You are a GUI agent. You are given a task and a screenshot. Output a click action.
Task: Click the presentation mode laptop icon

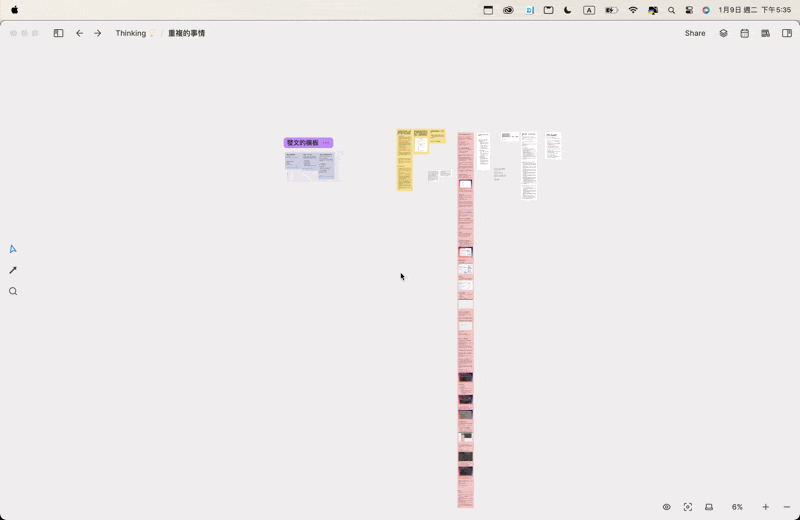[709, 507]
